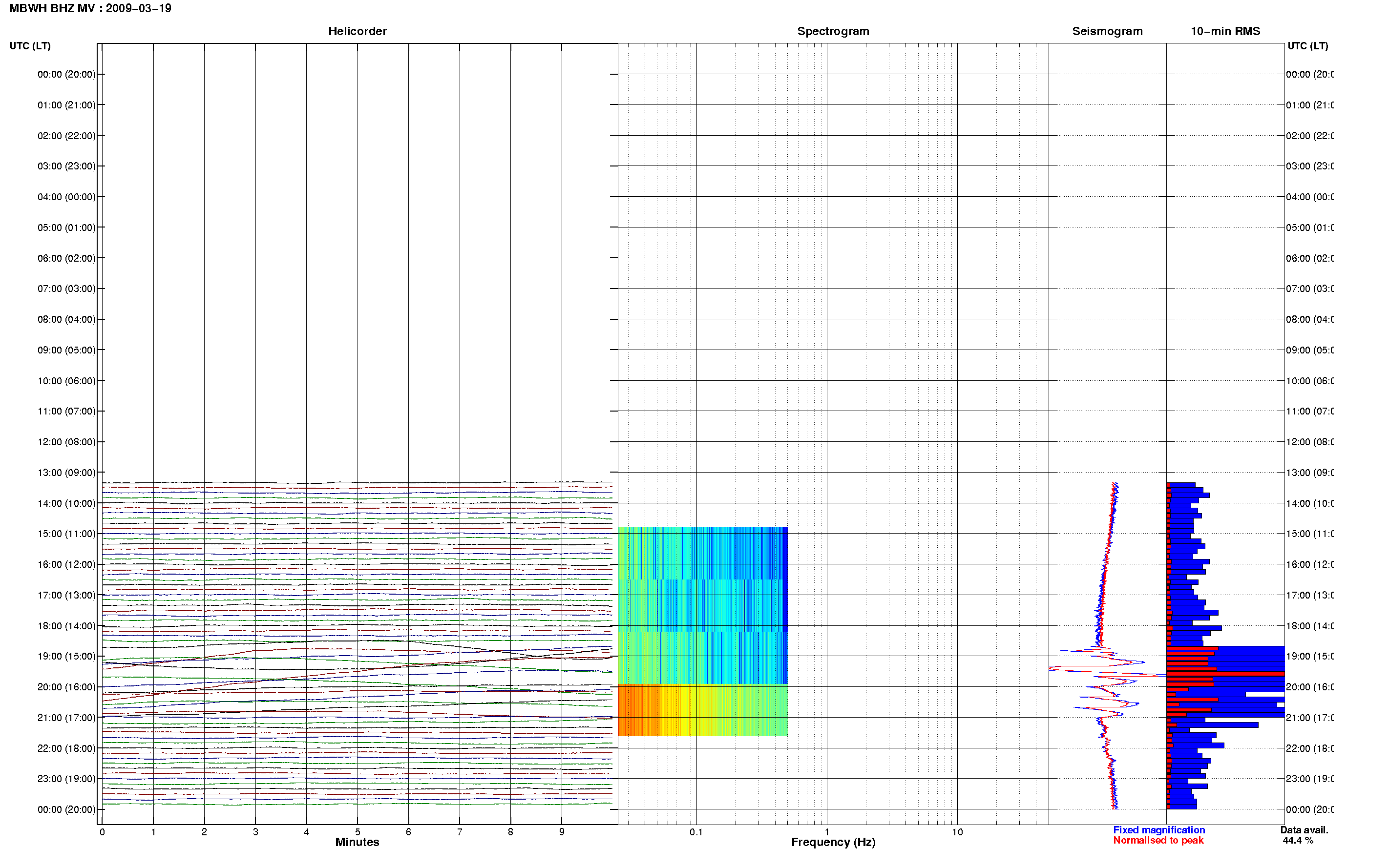Click left time label '02:00 (22:00)'
This screenshot has height=868, width=1389.
(66, 136)
